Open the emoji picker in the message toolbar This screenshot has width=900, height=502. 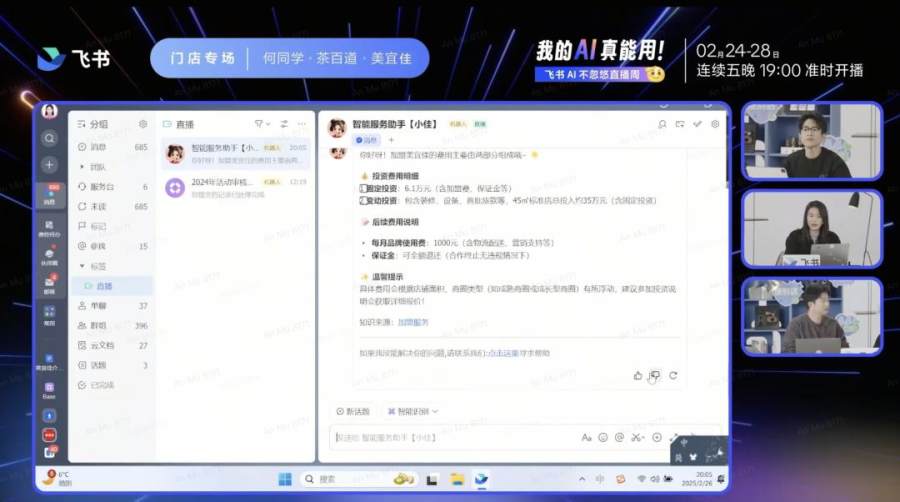coord(602,437)
